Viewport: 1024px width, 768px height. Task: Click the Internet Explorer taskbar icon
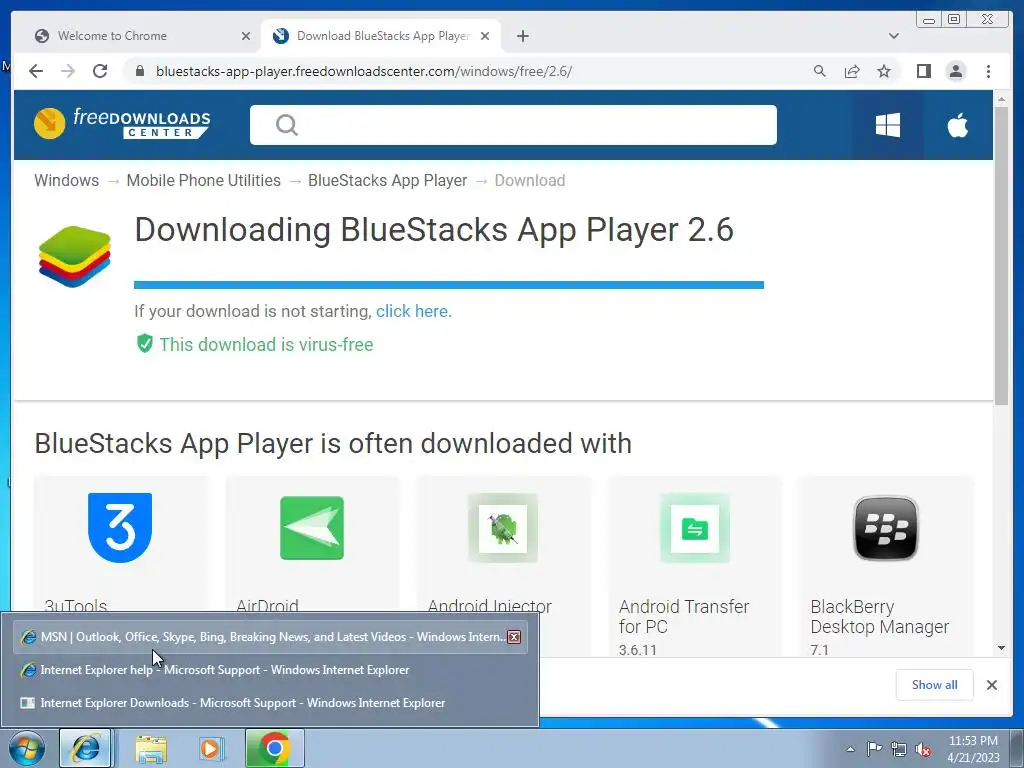point(86,748)
